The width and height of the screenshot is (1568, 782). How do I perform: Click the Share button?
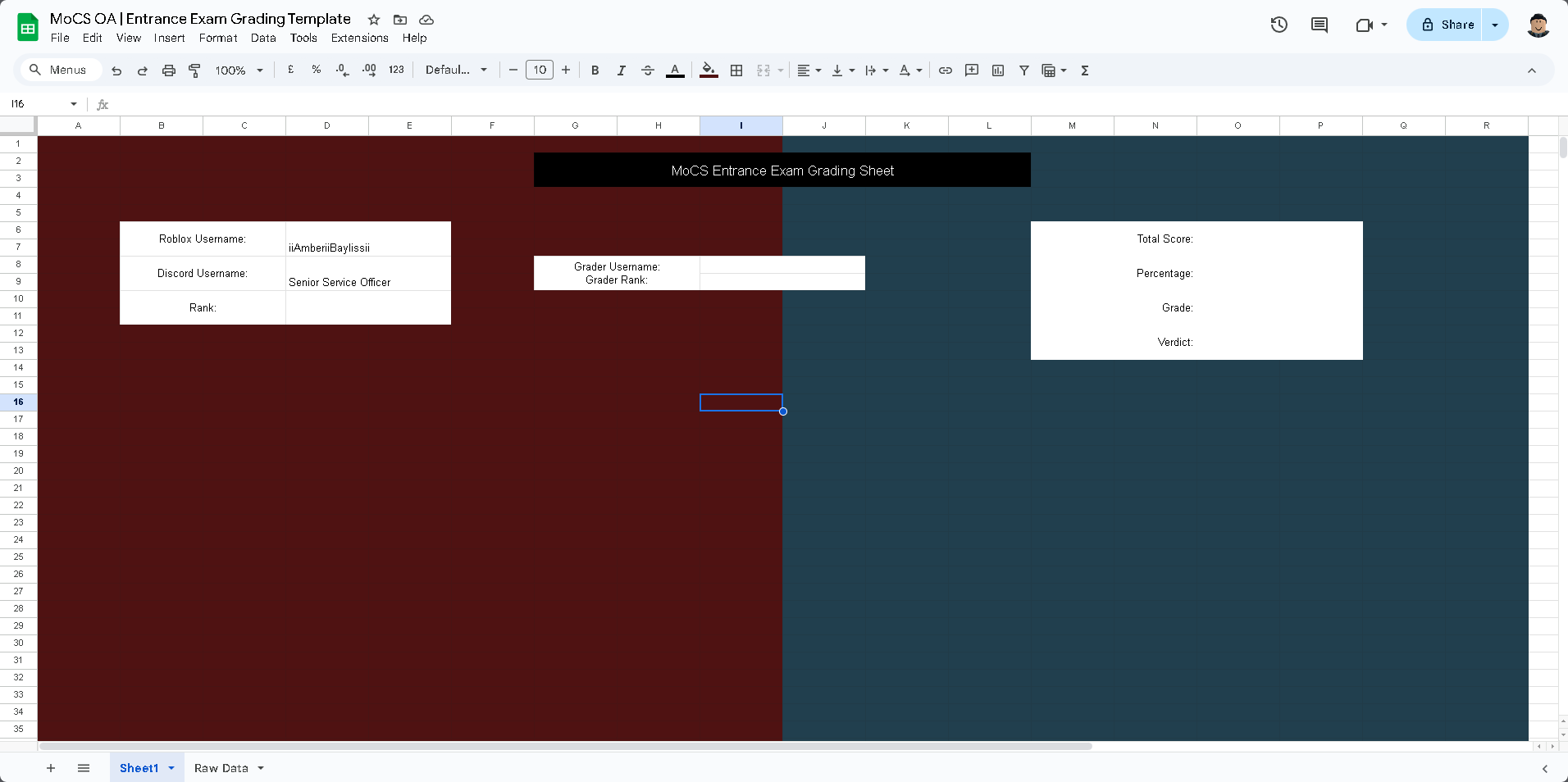(1447, 25)
